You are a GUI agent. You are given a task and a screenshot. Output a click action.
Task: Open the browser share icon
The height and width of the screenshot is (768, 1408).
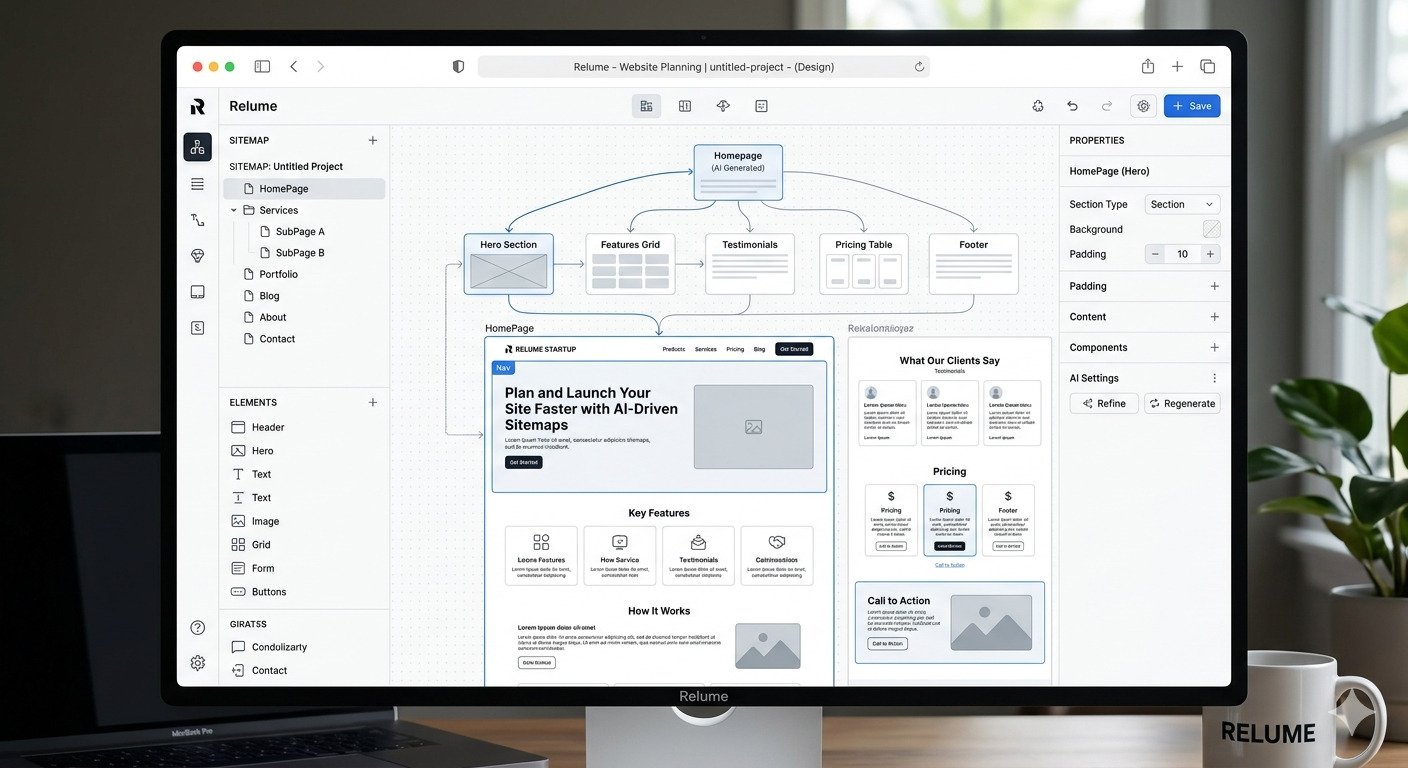[1148, 66]
